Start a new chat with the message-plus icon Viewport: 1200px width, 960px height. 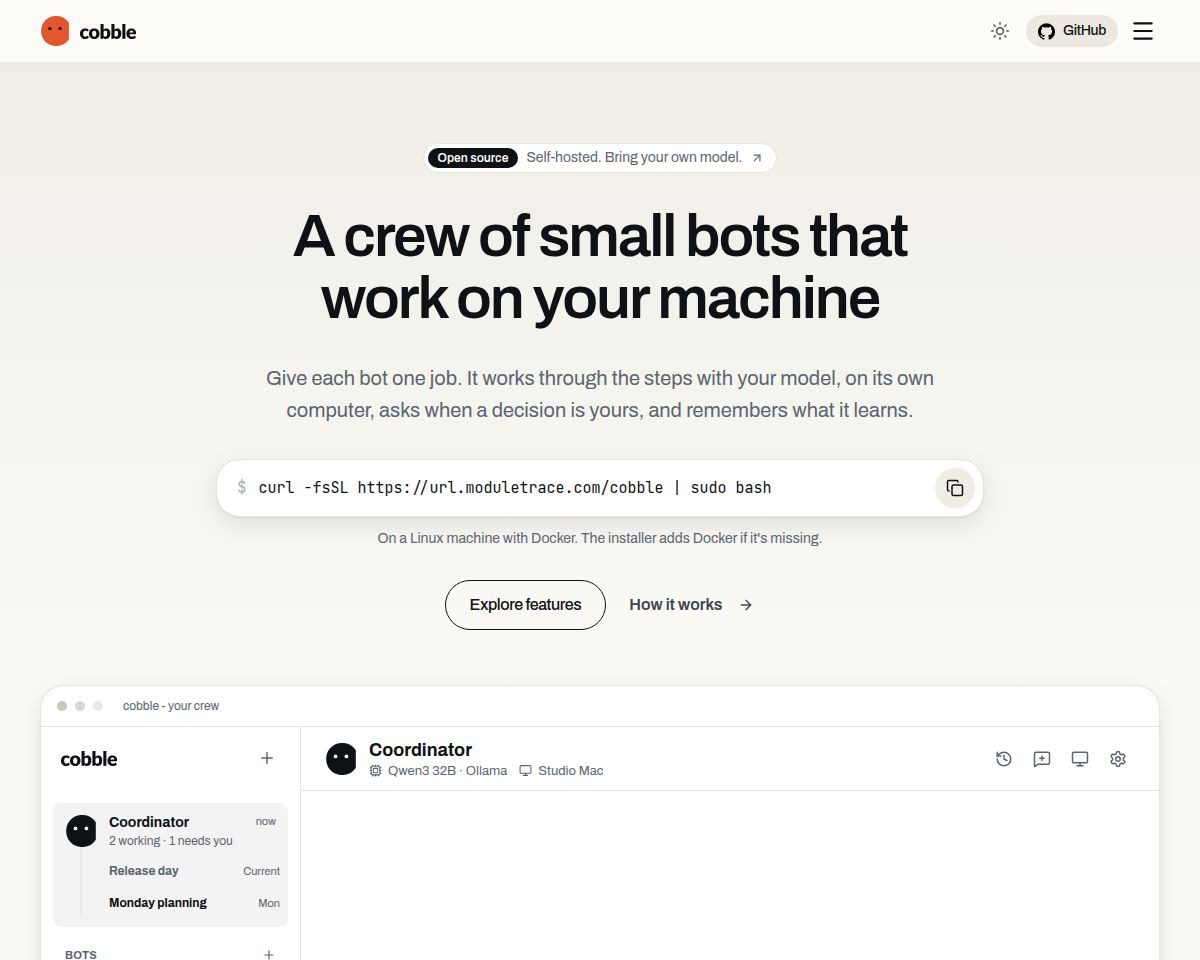coord(1042,759)
